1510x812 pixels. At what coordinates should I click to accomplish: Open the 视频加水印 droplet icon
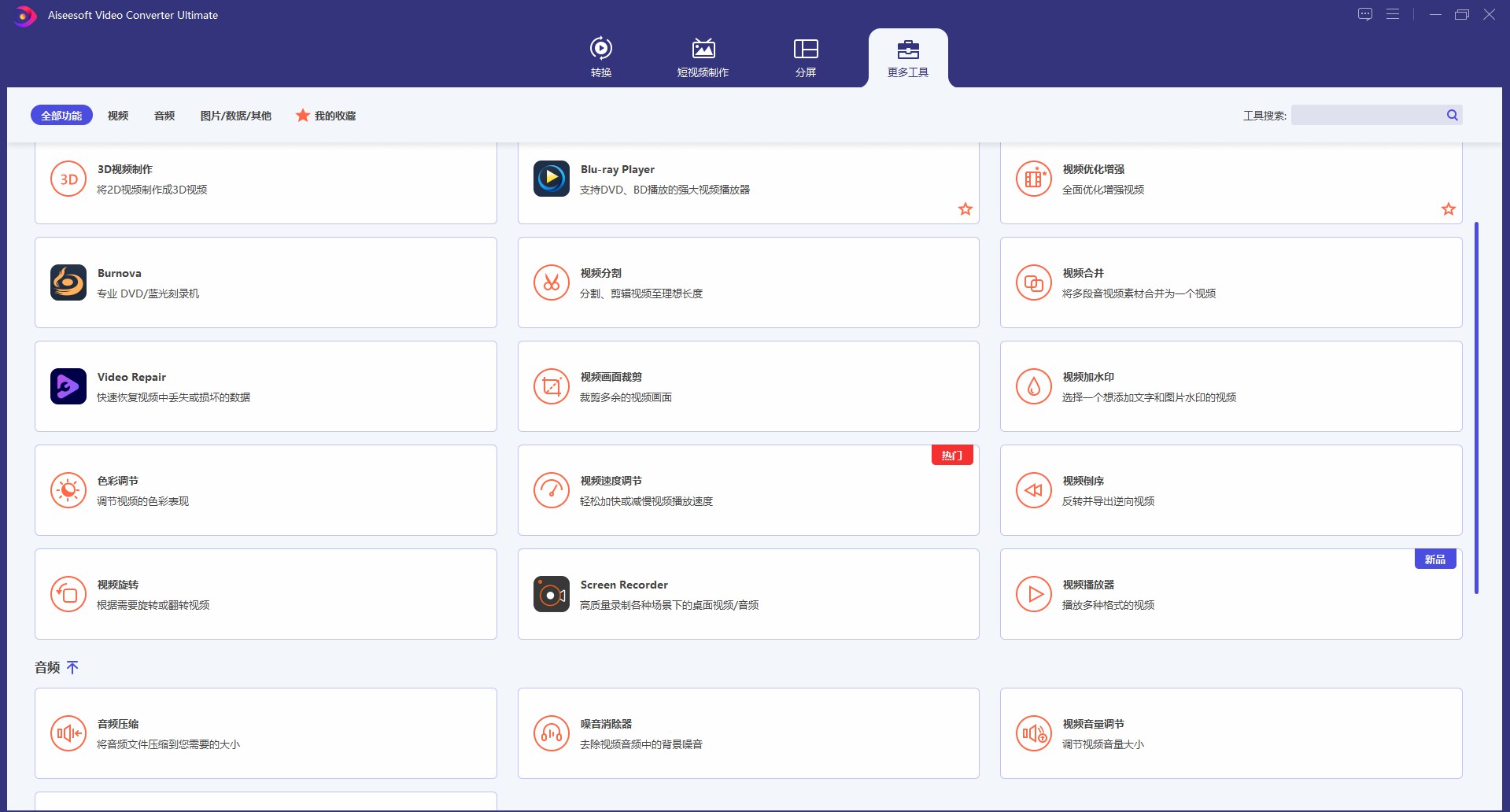pyautogui.click(x=1034, y=386)
